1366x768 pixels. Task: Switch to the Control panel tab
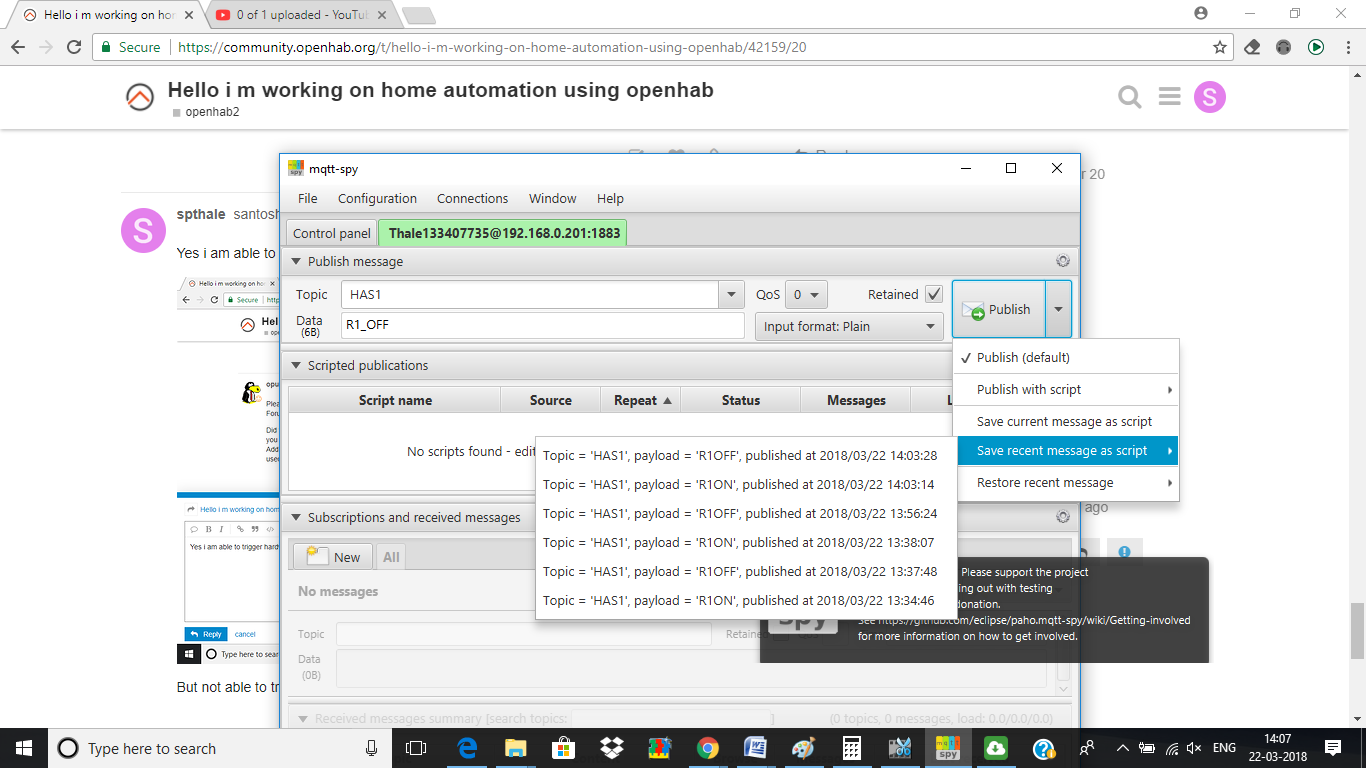(331, 233)
